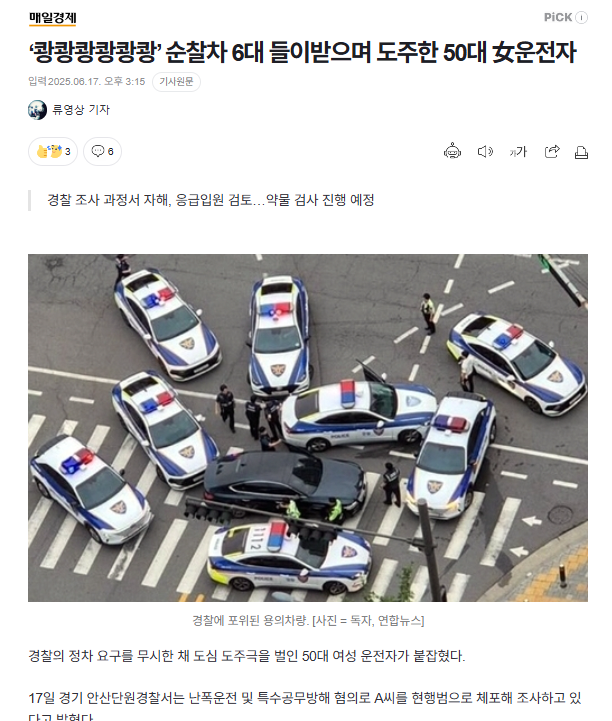Screen dimensions: 612x721
Task: Click reporter name 류영상 기자
Action: coord(81,109)
